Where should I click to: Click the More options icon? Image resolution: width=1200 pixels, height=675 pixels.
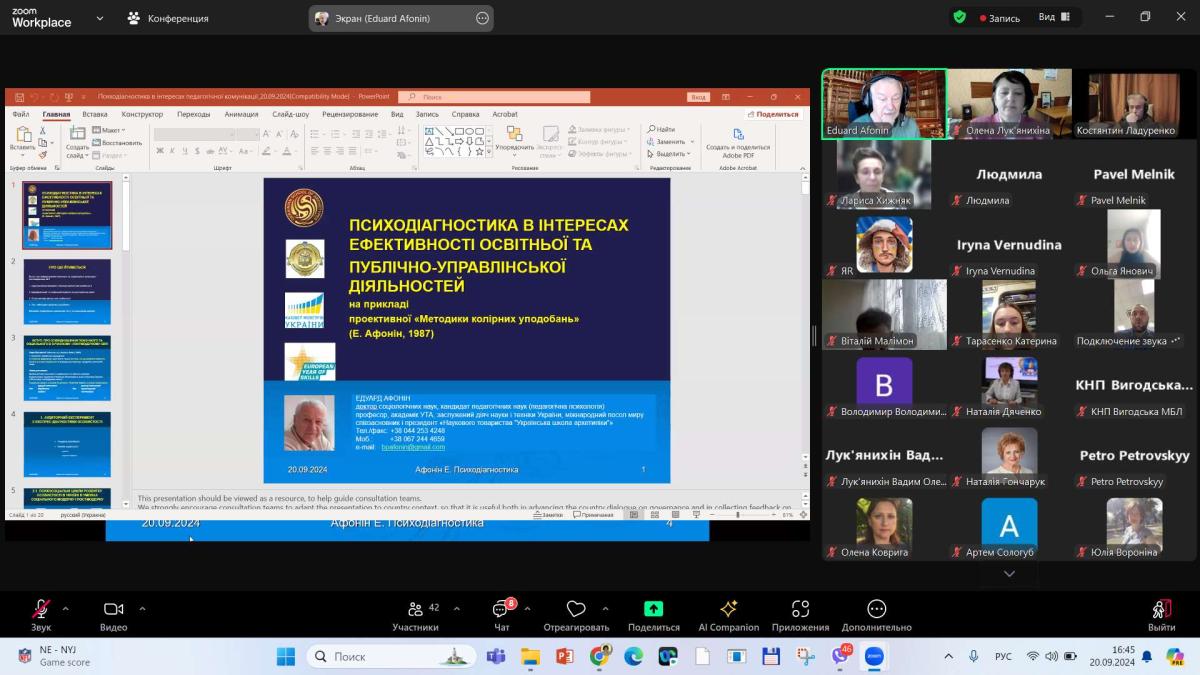(876, 609)
